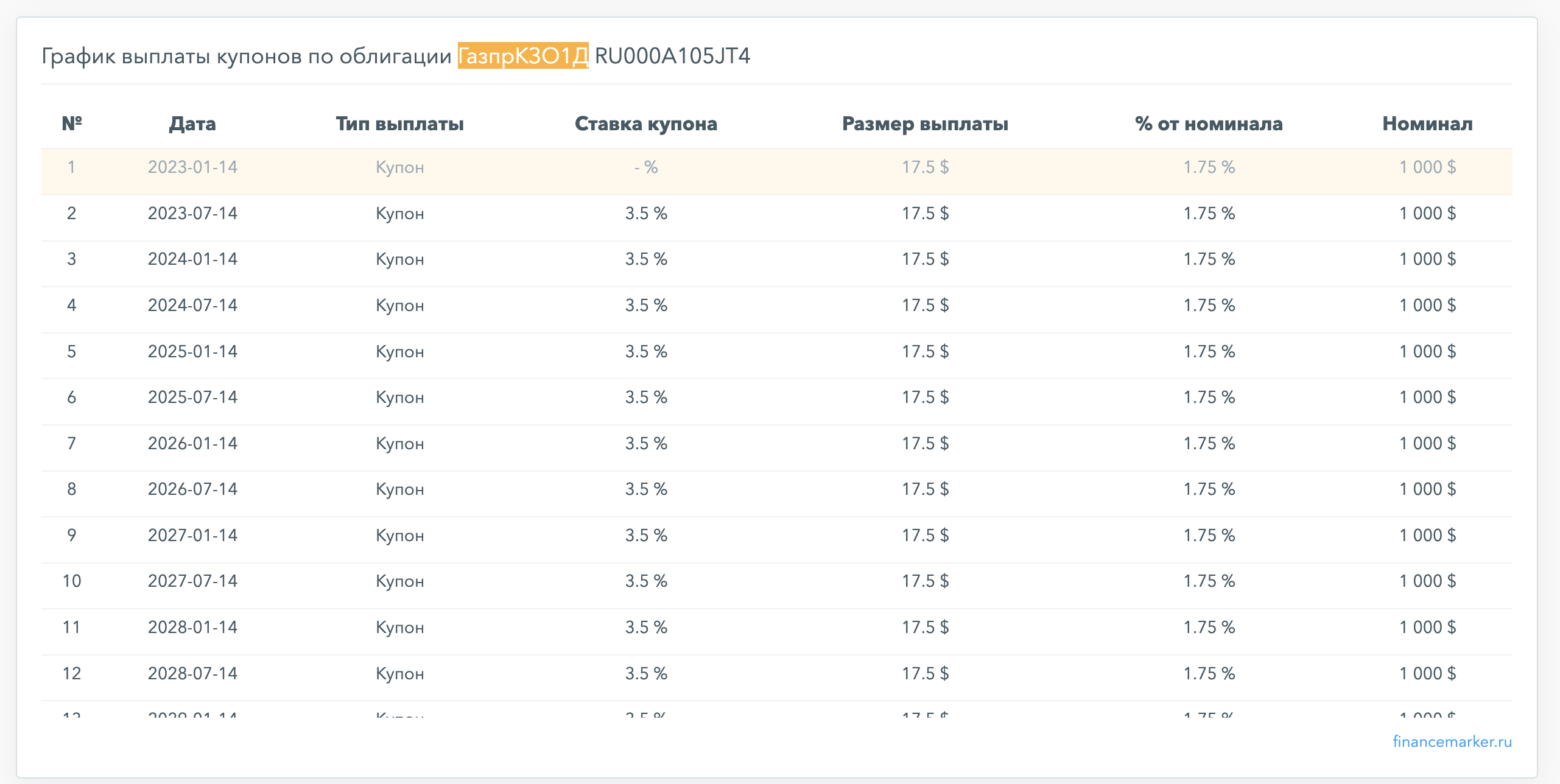Click Купон type in the 2026-01-14 row
This screenshot has width=1560, height=784.
(x=400, y=444)
